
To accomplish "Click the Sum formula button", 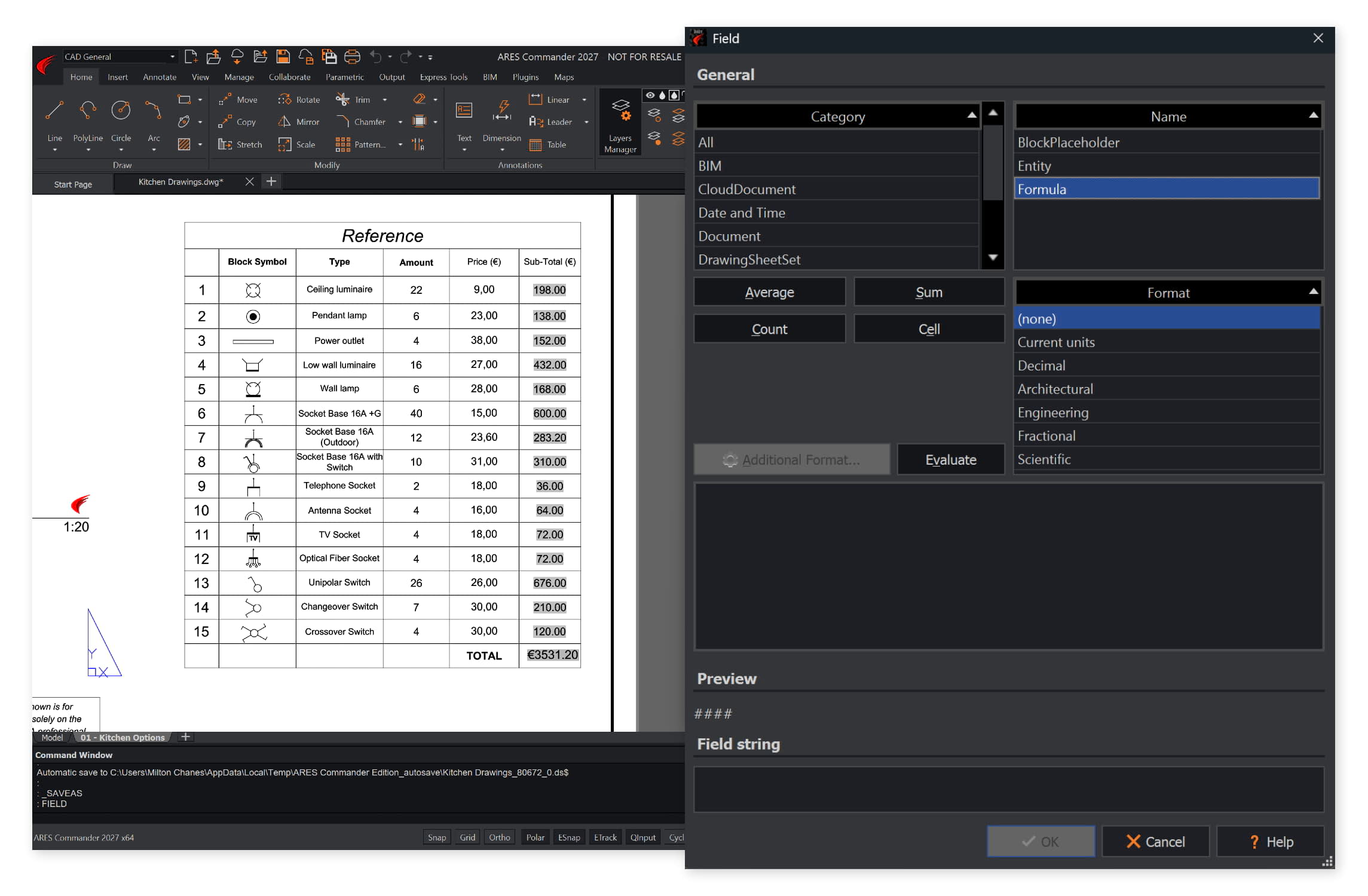I will [929, 293].
